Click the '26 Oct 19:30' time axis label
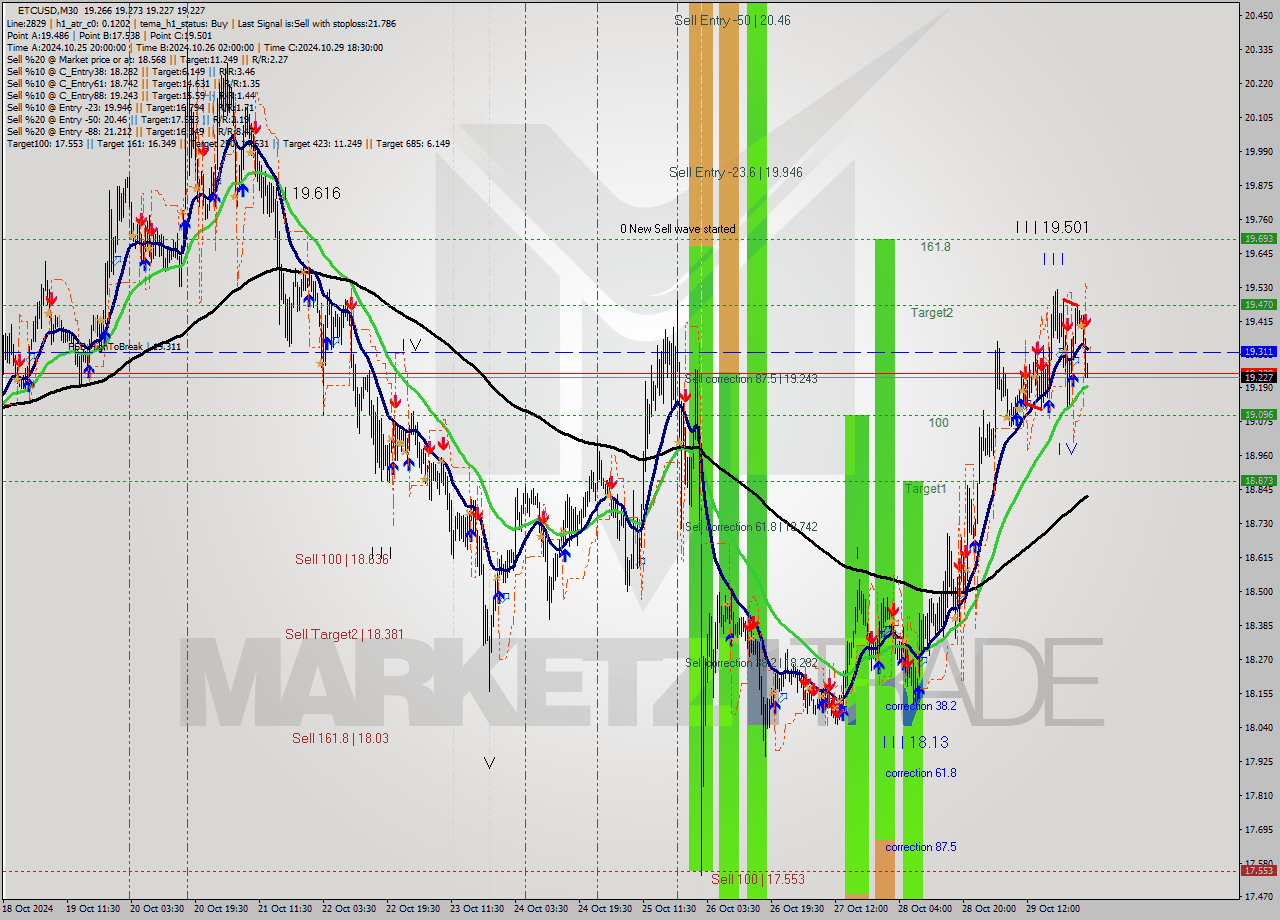1280x920 pixels. click(797, 909)
